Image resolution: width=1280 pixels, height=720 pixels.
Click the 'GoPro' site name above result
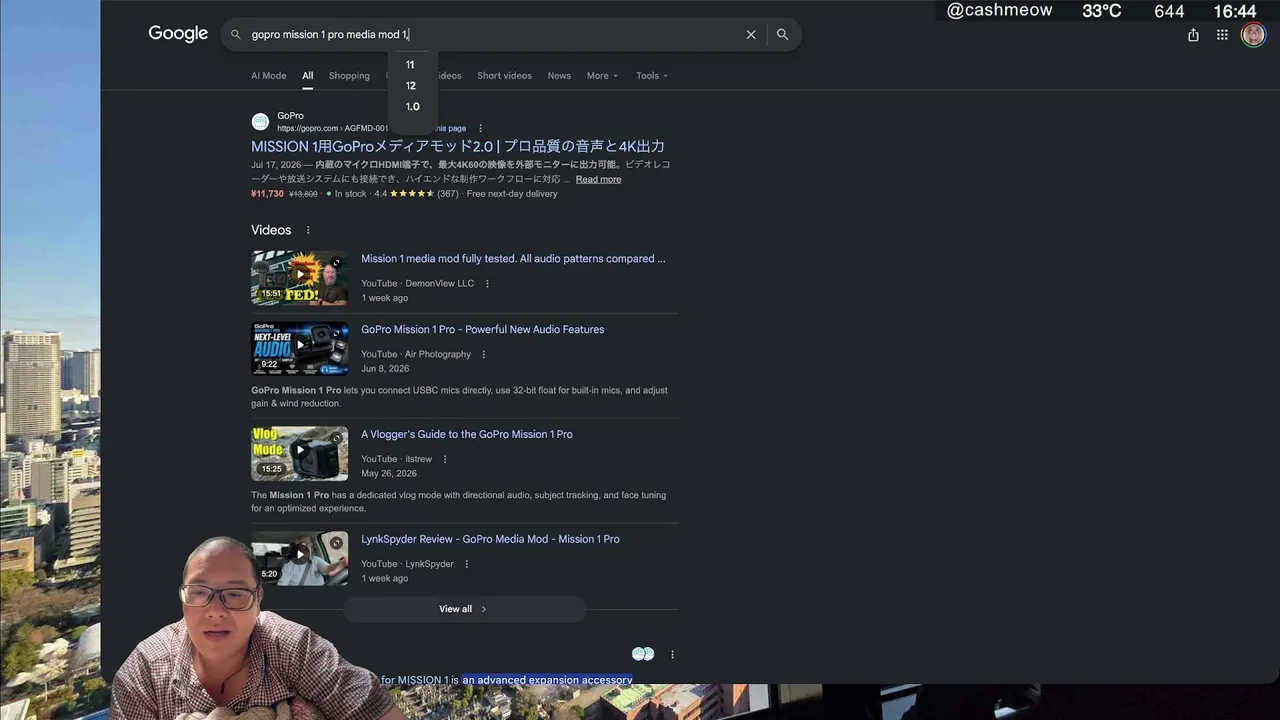point(290,116)
